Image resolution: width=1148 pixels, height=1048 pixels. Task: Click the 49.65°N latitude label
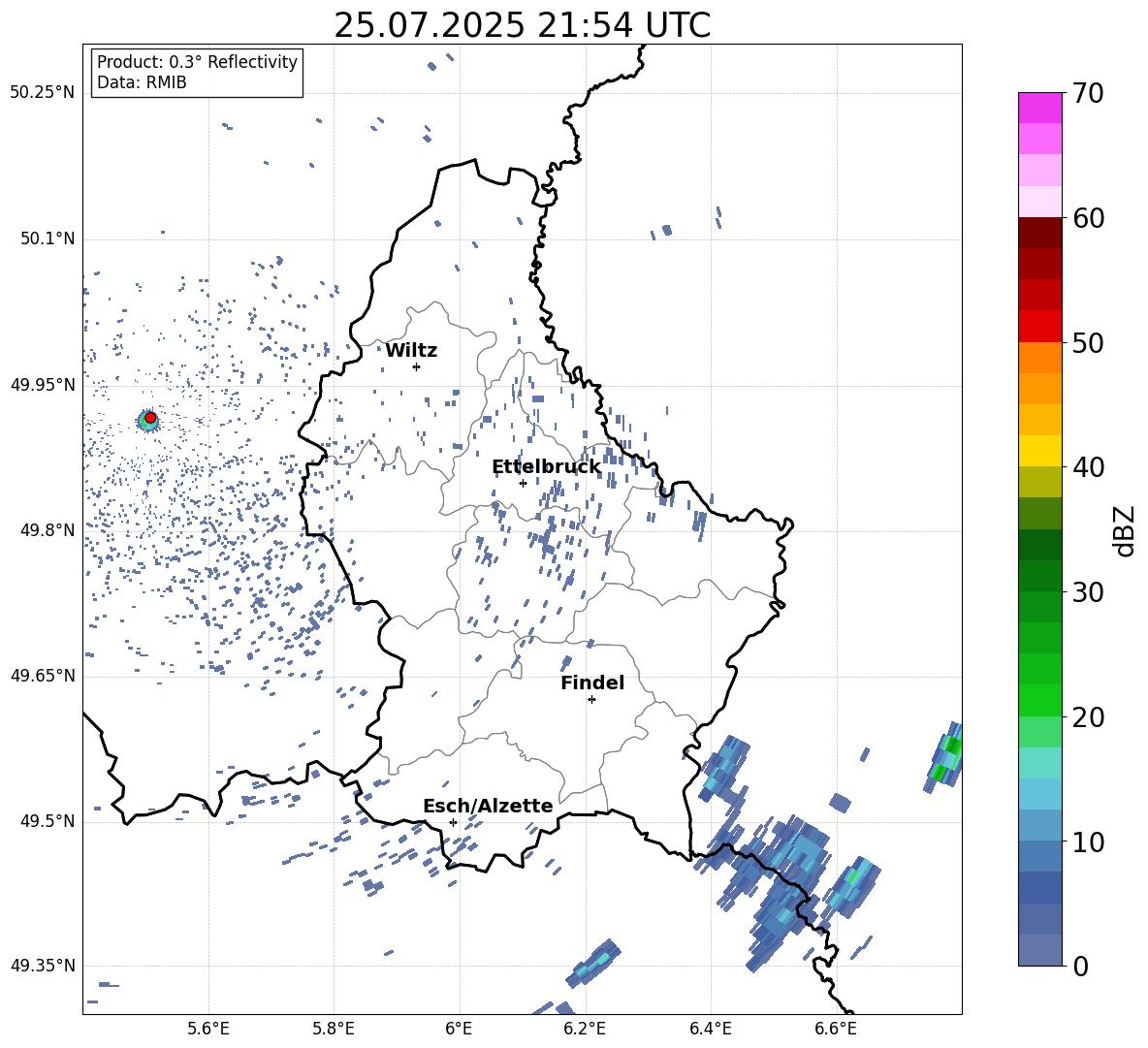click(43, 676)
